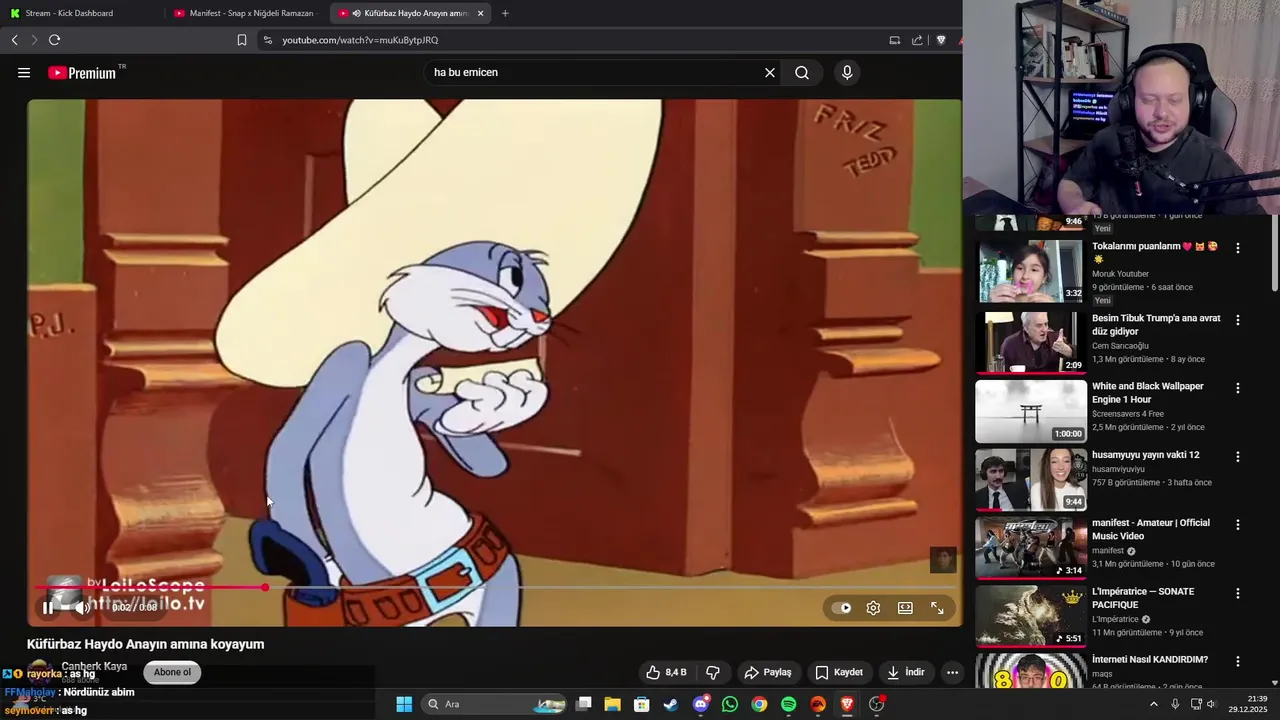Switch to theater mode in the player
The image size is (1280, 720).
(905, 608)
